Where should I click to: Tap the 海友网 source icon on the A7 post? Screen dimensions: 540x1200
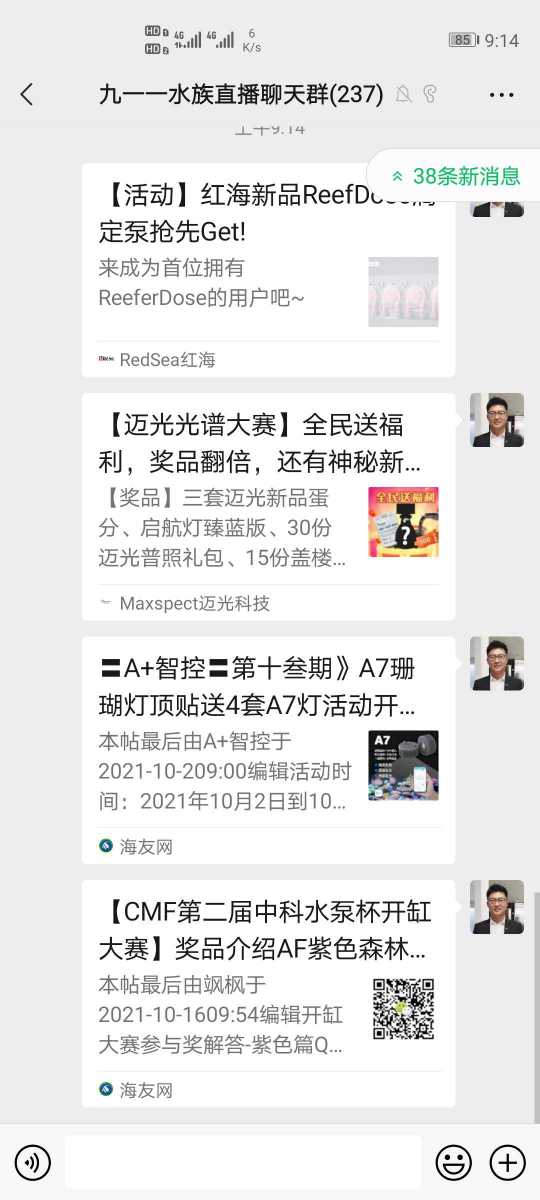coord(106,846)
